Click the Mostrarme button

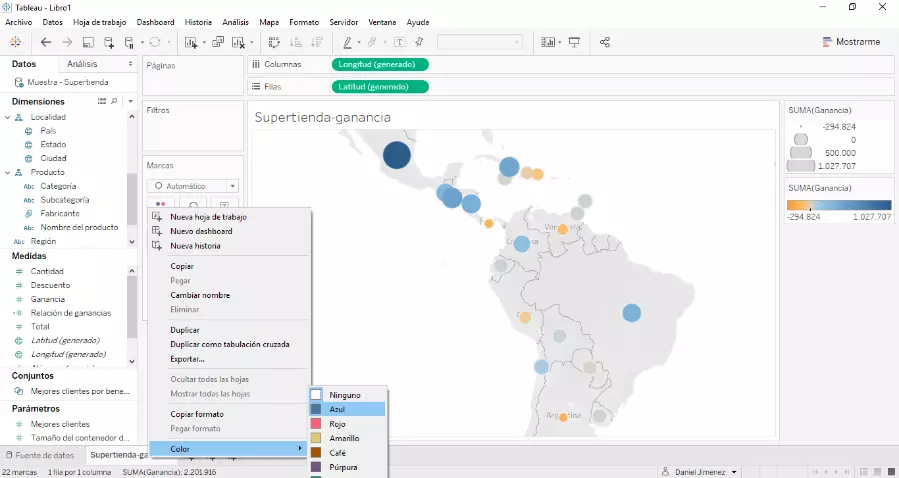851,42
